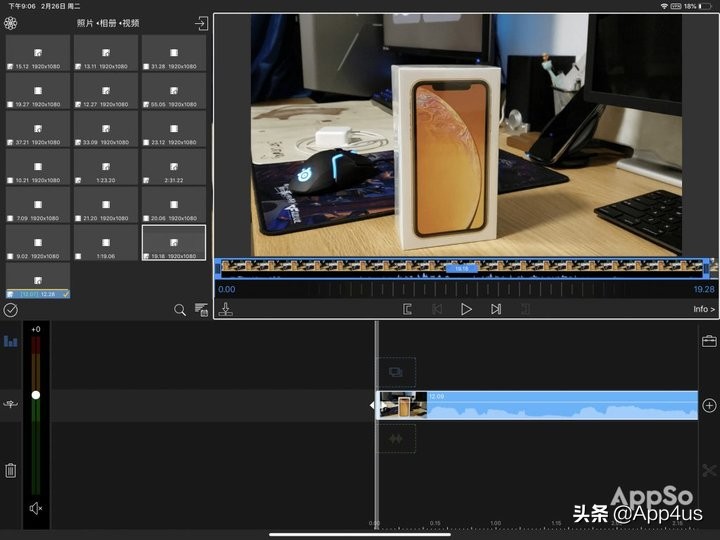Go to 照片 in the library breadcrumb

tap(84, 23)
